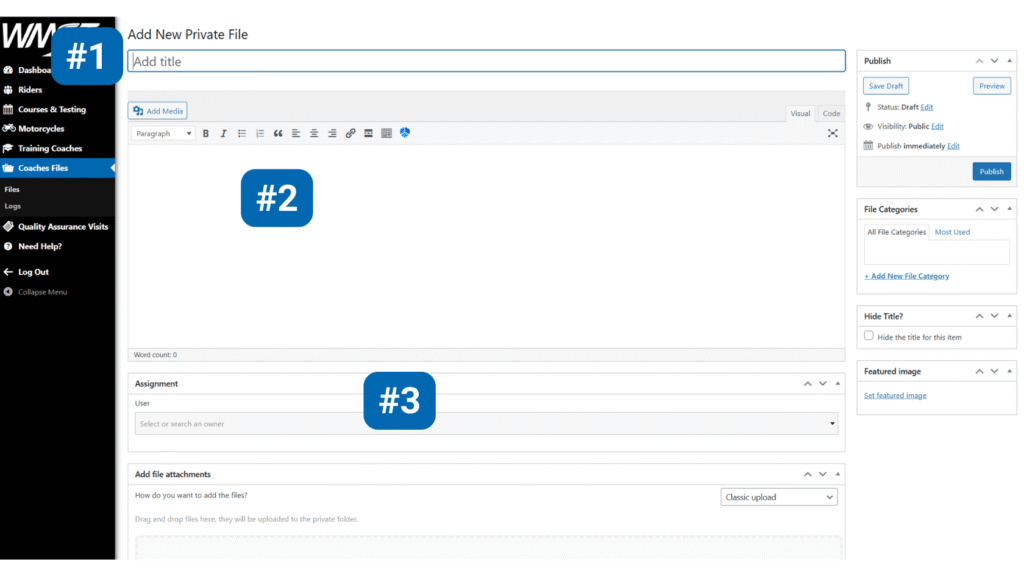Click the insert link icon

click(350, 133)
